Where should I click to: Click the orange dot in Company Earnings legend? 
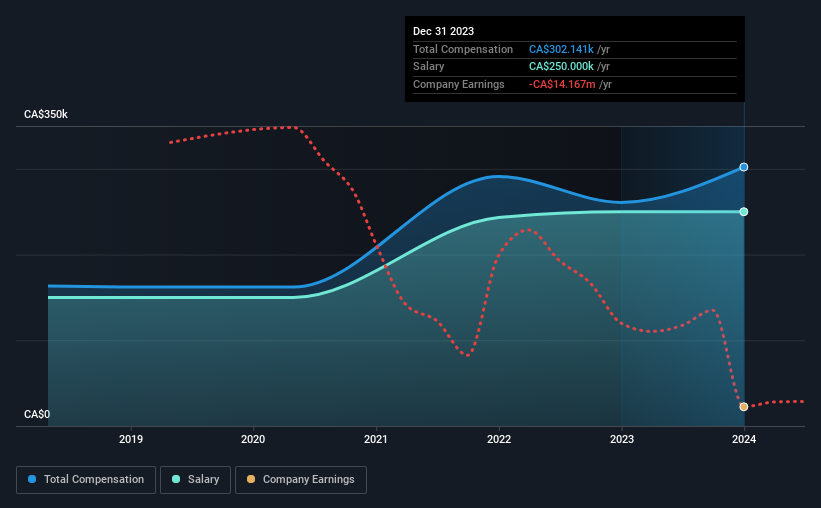point(251,479)
